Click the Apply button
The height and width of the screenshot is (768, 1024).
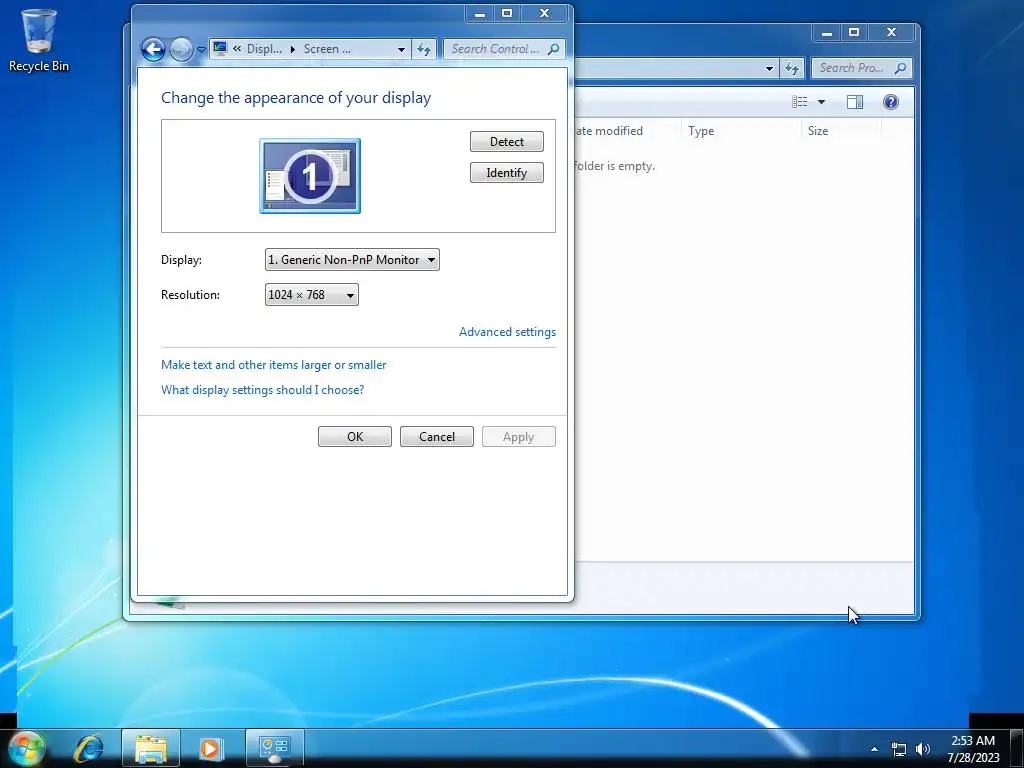coord(519,437)
